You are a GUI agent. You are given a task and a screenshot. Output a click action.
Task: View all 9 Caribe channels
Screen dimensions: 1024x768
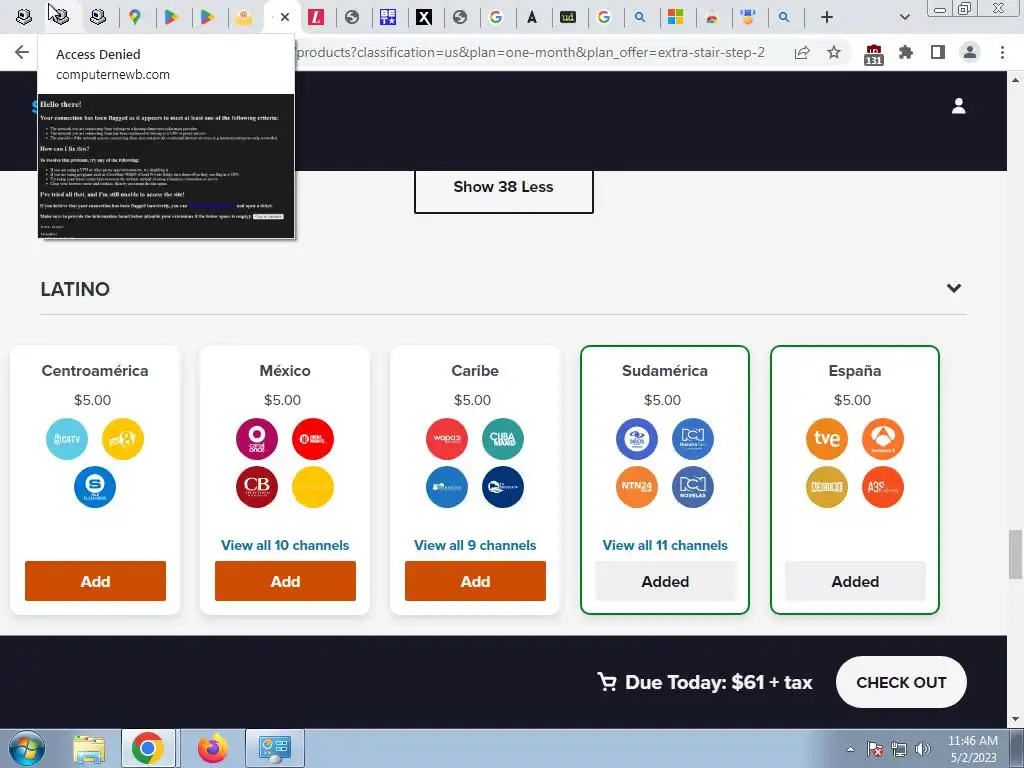click(x=475, y=545)
